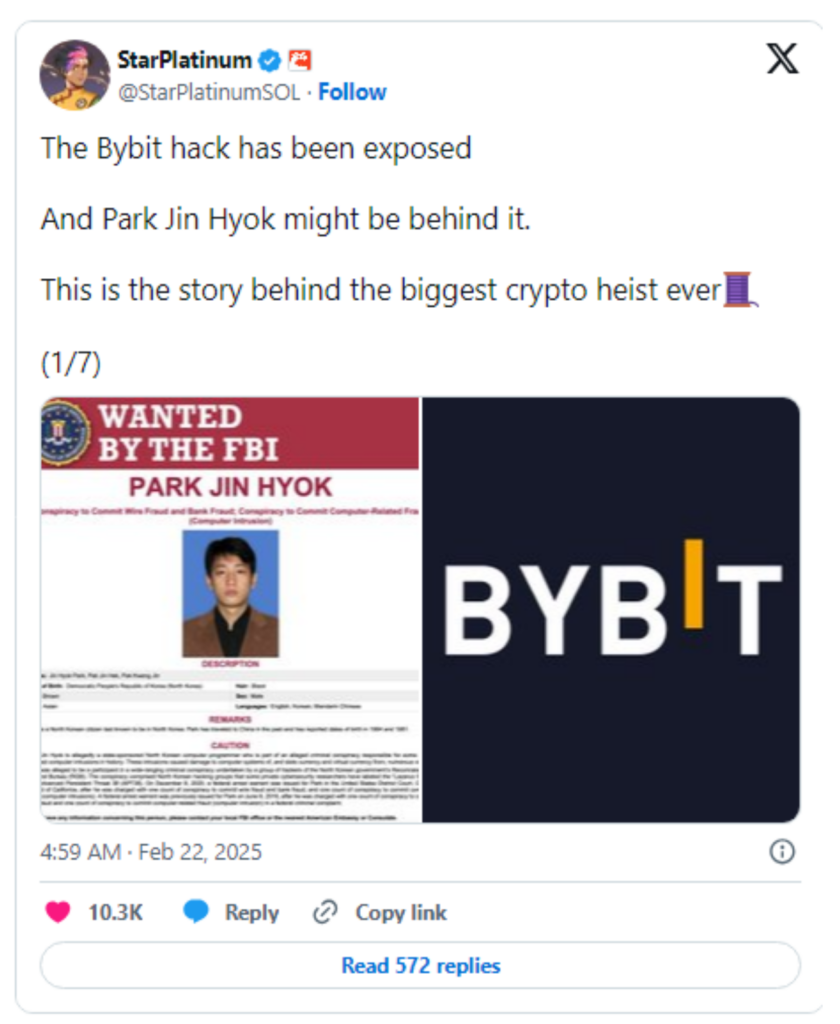Screen dimensions: 840x1024
Task: Open the FBI wanted poster image
Action: pos(230,609)
